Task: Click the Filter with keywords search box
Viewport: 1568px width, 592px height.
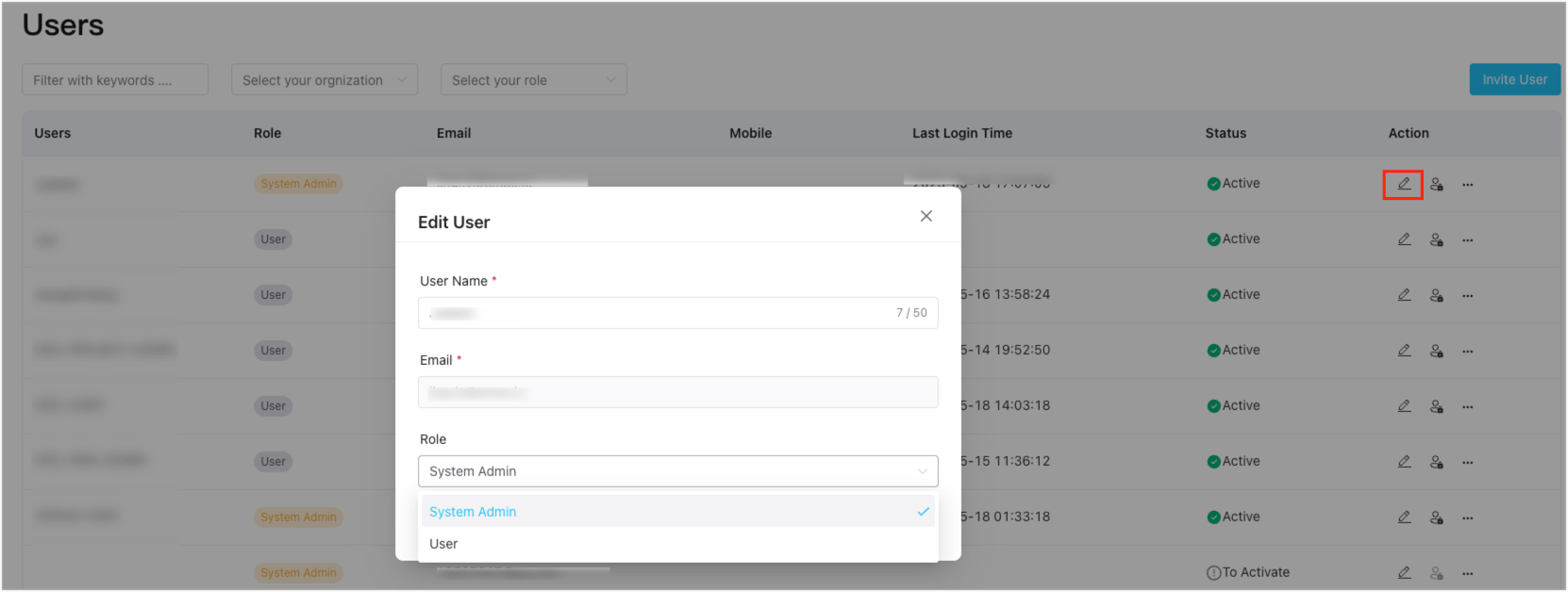Action: (x=115, y=80)
